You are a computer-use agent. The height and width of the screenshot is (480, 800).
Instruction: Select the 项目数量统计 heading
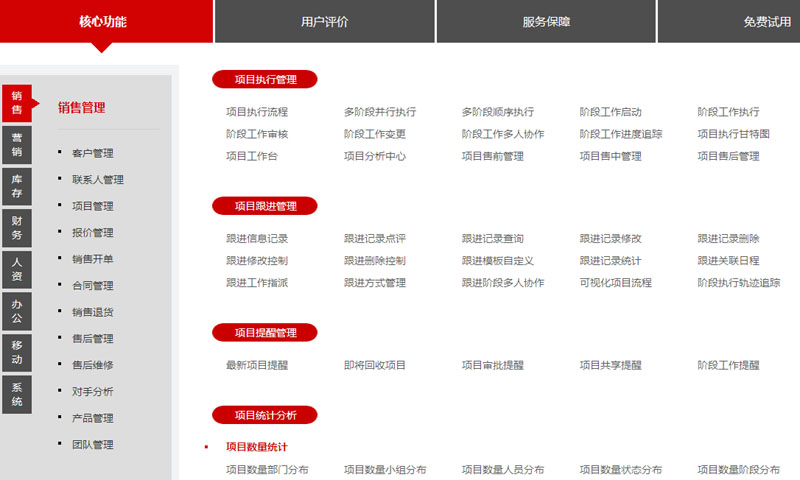[x=256, y=447]
